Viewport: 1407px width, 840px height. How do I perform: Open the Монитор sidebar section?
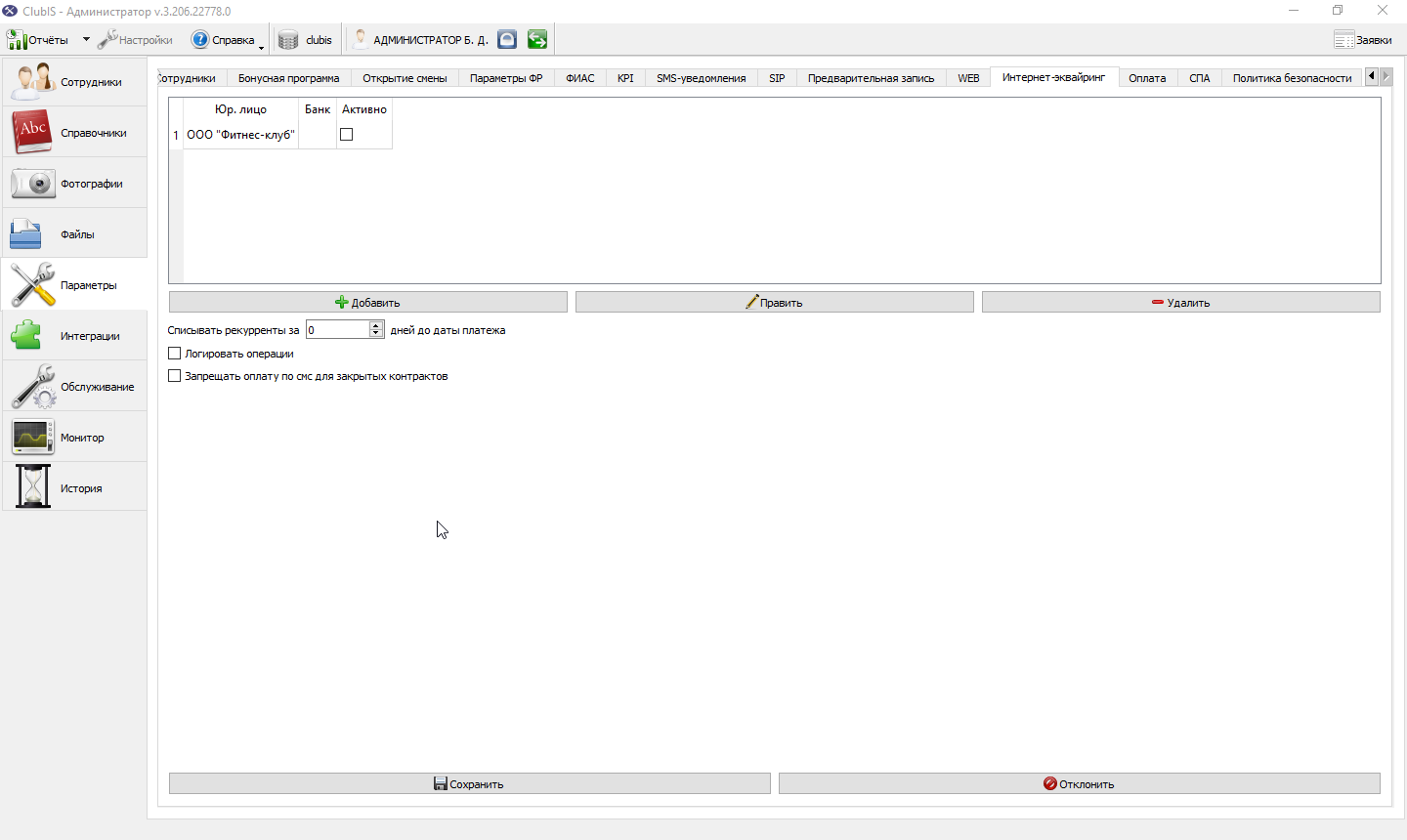[74, 438]
